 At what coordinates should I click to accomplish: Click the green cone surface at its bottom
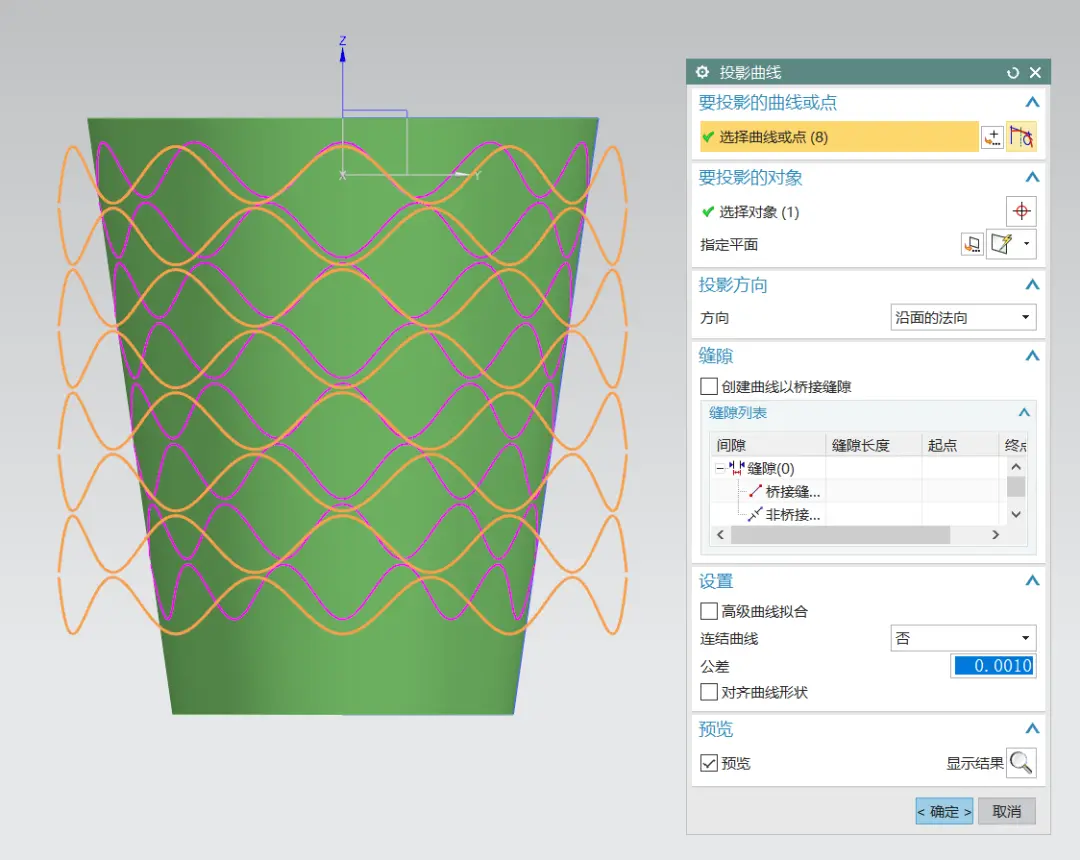point(342,675)
